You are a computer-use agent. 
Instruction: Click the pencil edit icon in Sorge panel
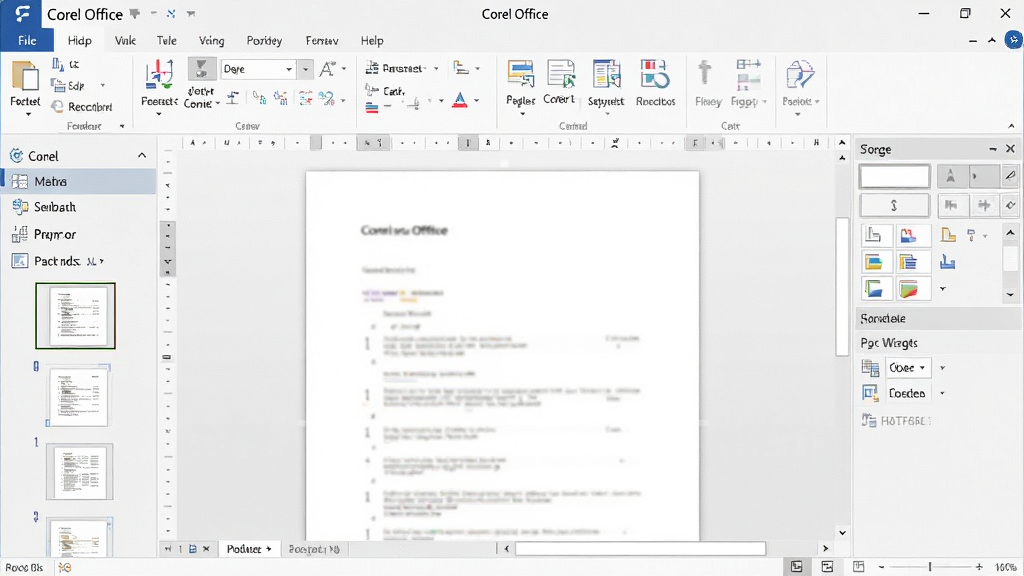pos(1010,176)
